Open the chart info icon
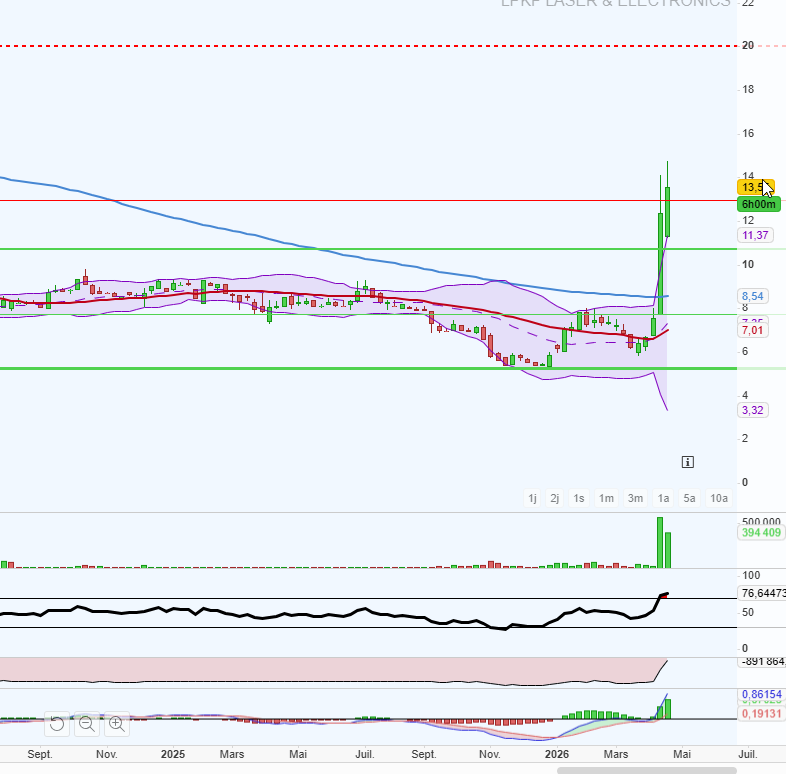786x774 pixels. click(688, 462)
